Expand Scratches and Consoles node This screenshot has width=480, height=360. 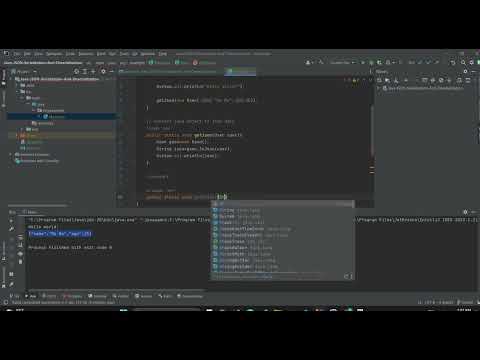11,161
